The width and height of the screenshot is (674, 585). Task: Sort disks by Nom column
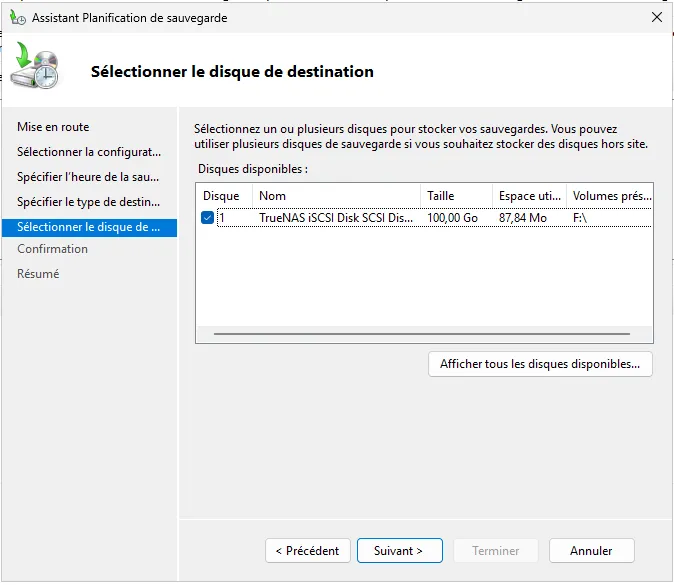pos(335,196)
